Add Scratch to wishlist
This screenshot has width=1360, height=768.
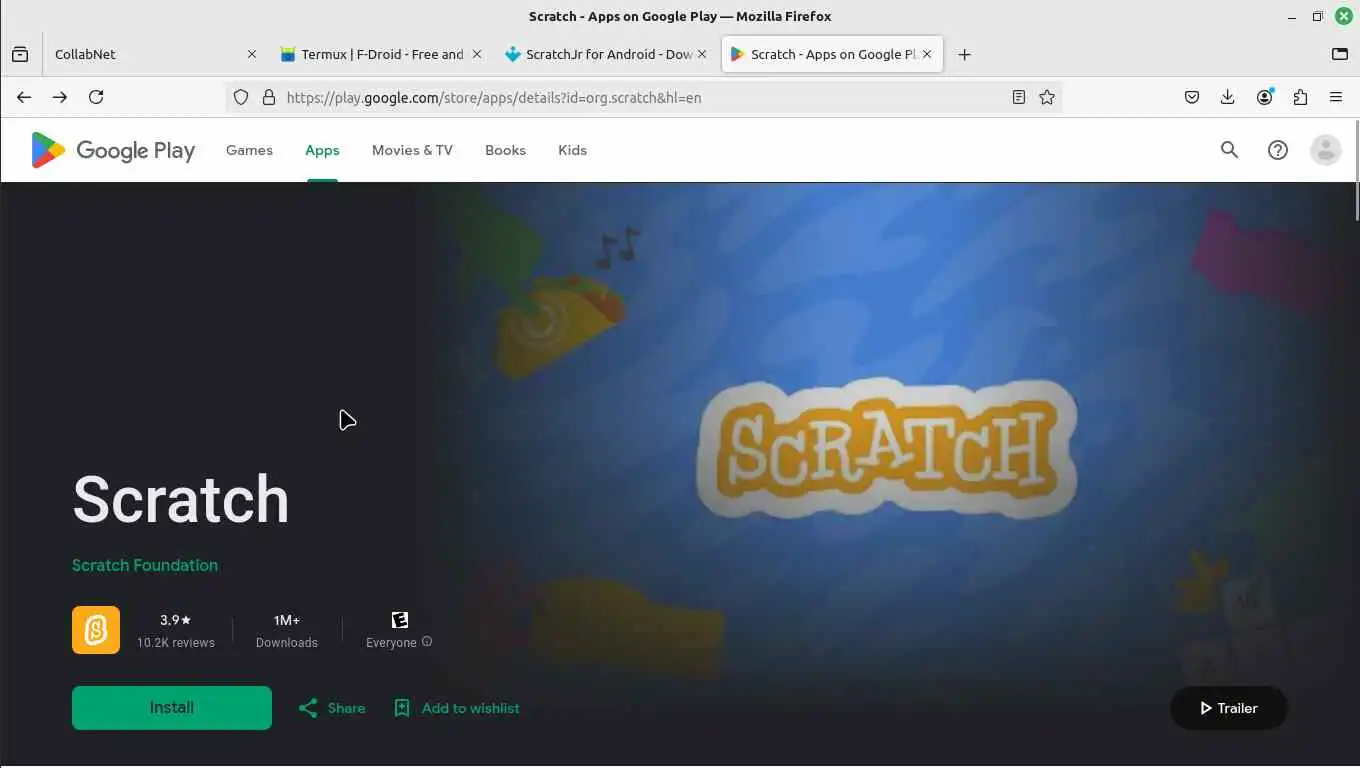(456, 708)
